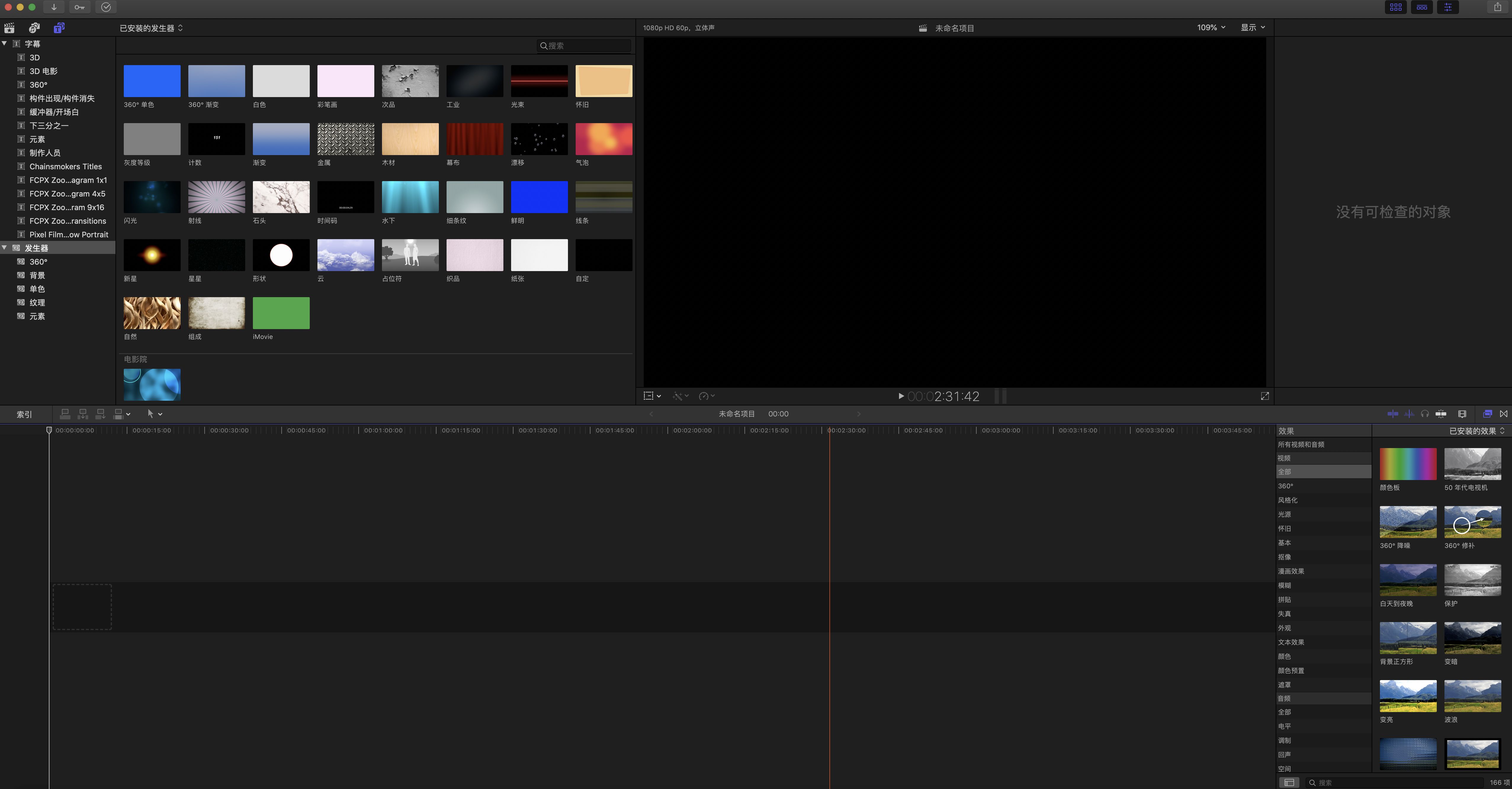Click the Append clip edit icon

(x=100, y=414)
